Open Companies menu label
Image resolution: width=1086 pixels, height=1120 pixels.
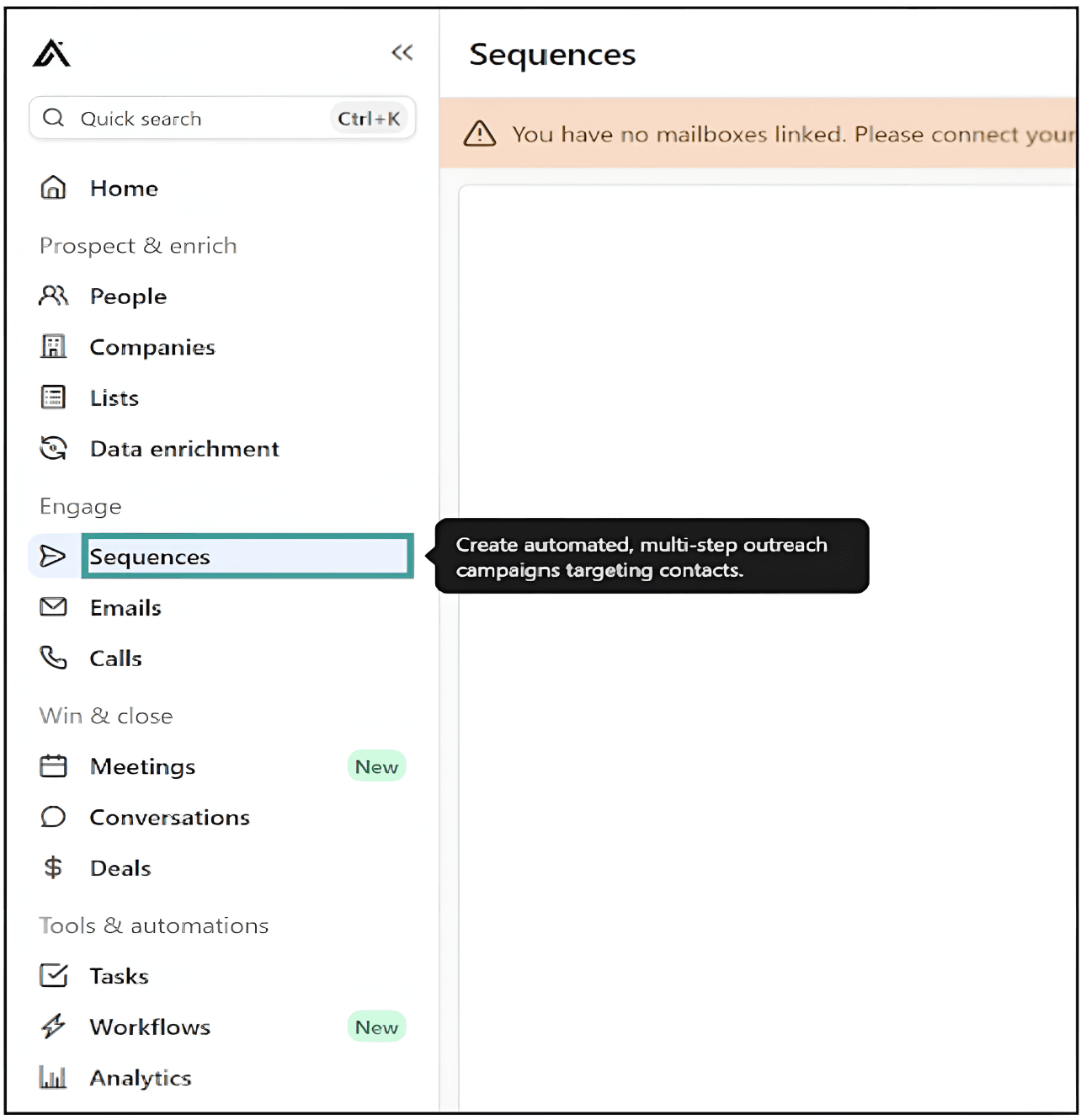[152, 347]
